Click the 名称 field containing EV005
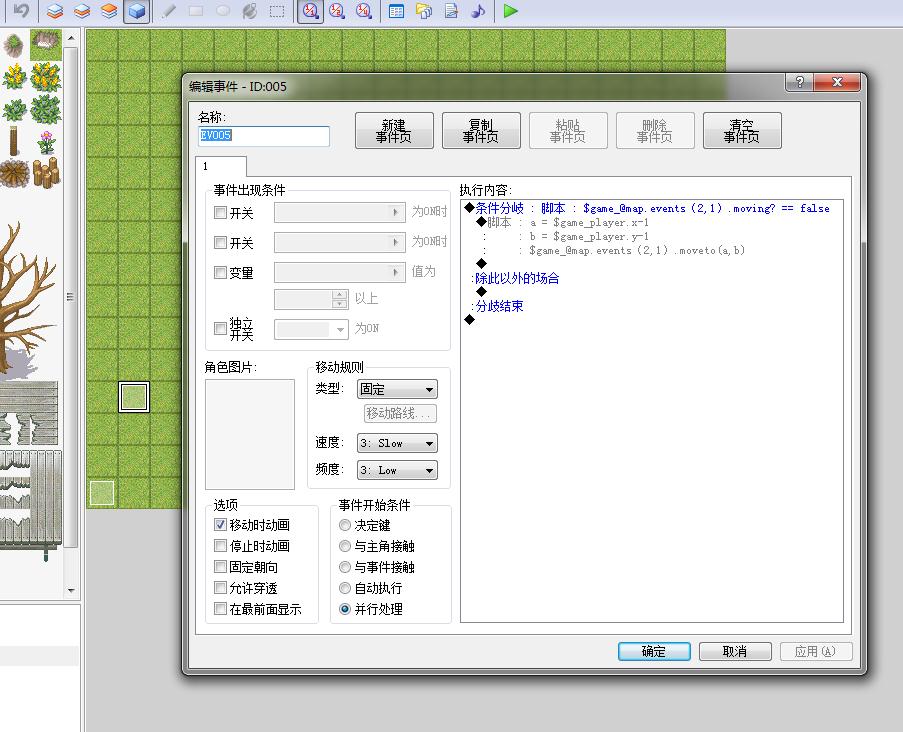 coord(264,136)
